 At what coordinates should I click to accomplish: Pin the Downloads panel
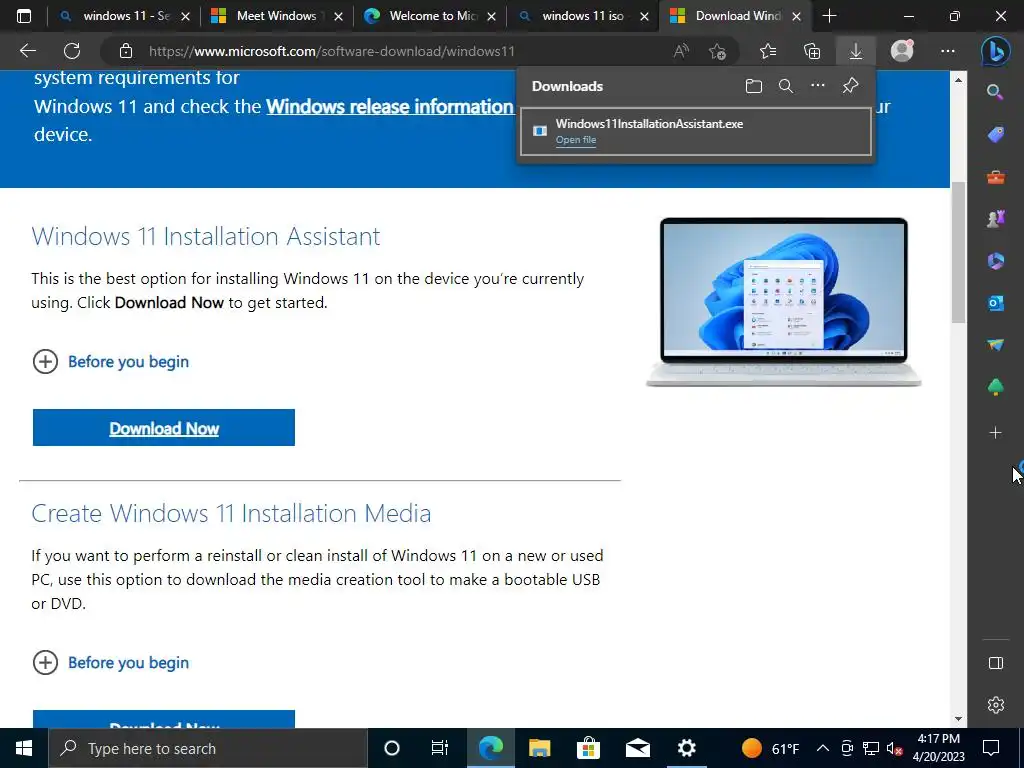click(x=850, y=86)
